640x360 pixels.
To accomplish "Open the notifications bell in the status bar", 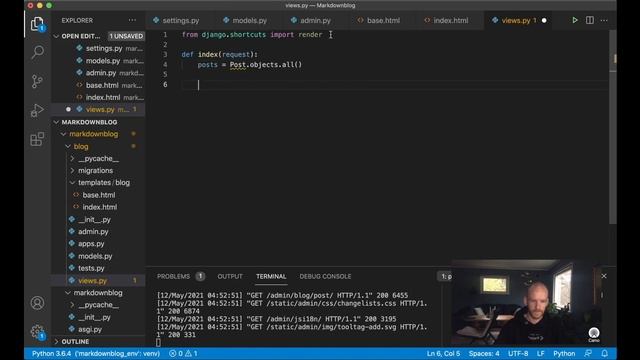I will 604,353.
